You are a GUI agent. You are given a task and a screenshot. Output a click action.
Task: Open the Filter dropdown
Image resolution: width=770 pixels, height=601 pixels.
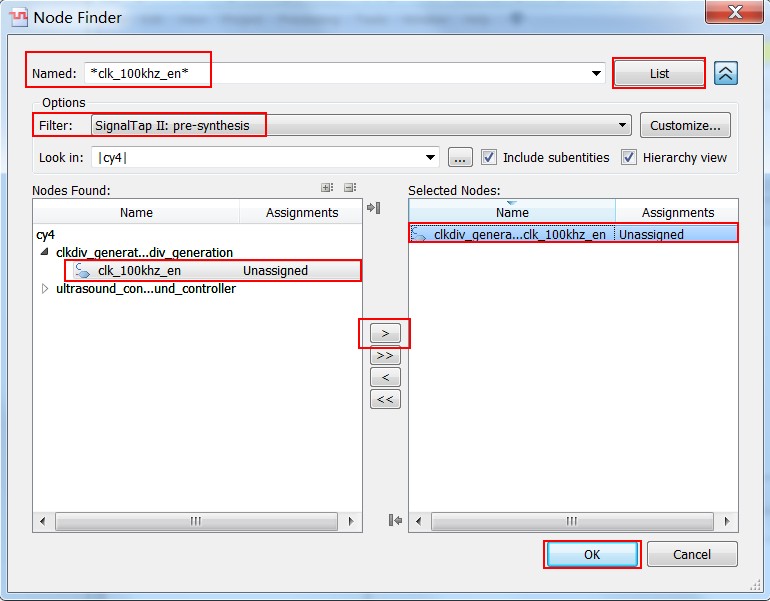360,125
